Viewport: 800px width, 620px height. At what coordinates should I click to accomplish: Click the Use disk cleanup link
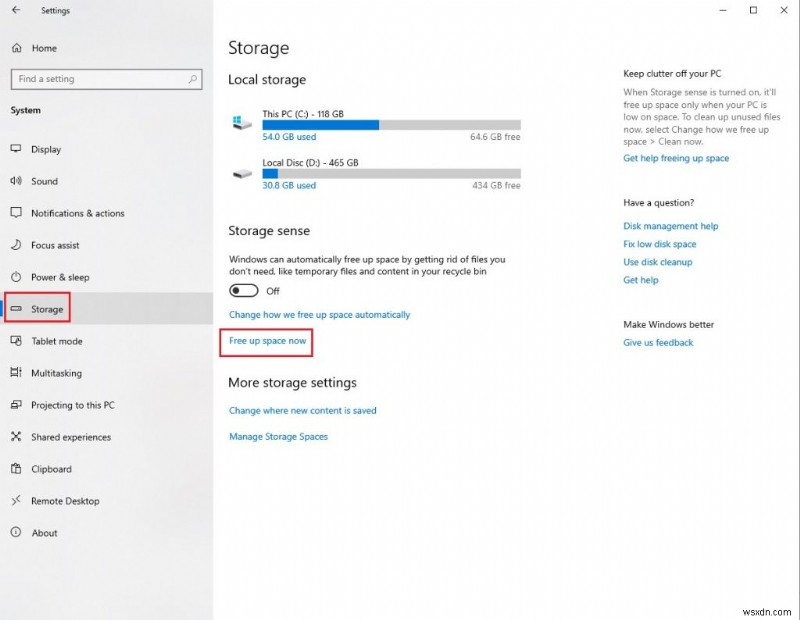[657, 262]
